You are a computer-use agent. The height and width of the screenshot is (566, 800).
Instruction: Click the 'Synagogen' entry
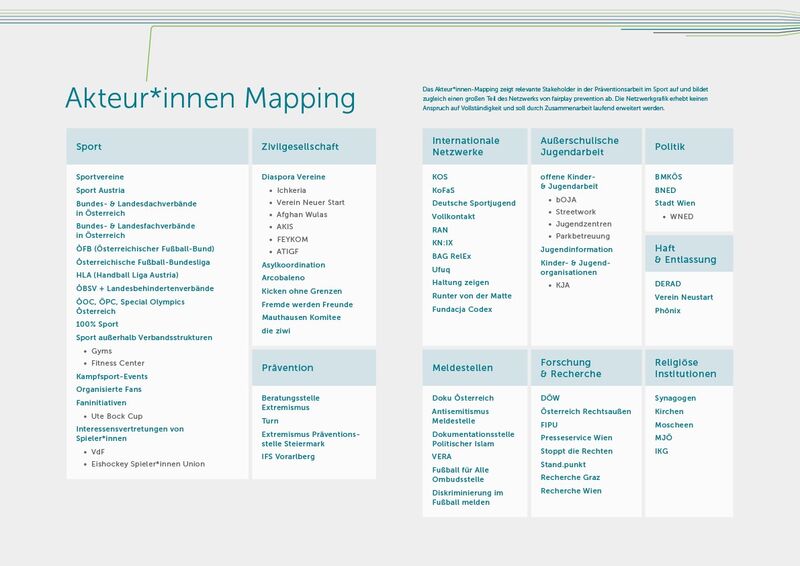[676, 398]
